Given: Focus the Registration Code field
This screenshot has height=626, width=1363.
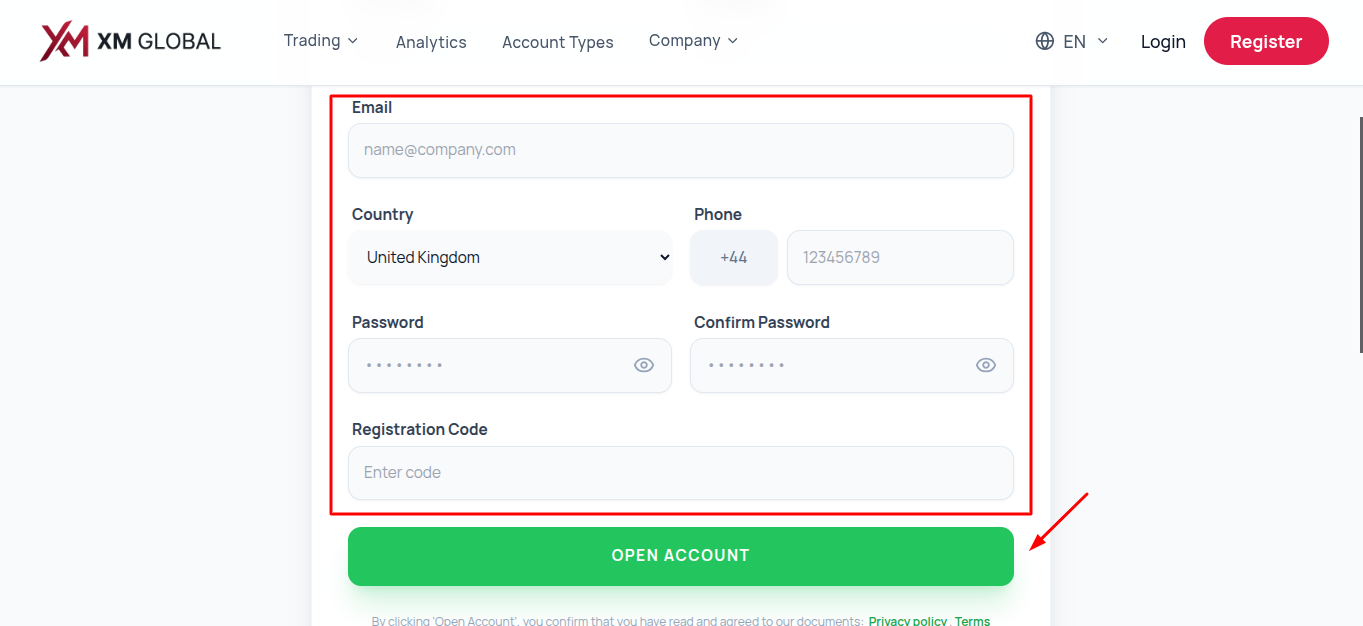Looking at the screenshot, I should pyautogui.click(x=681, y=473).
